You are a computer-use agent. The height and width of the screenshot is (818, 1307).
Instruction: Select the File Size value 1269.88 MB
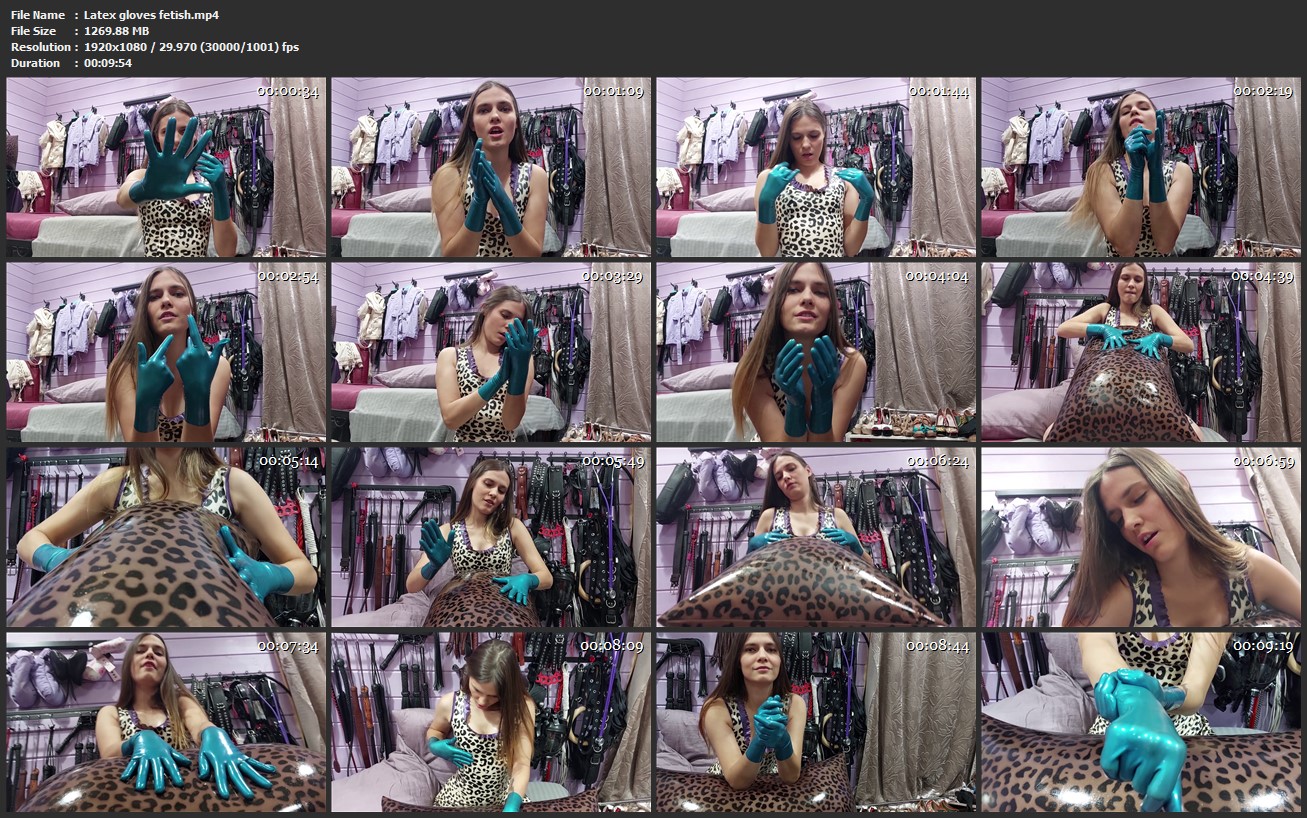(116, 31)
